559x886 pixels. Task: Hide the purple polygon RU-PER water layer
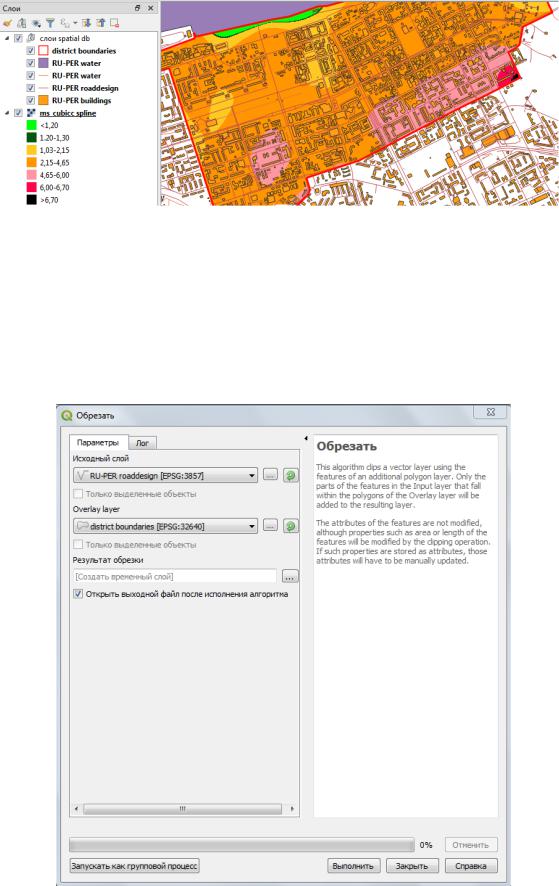pyautogui.click(x=31, y=63)
